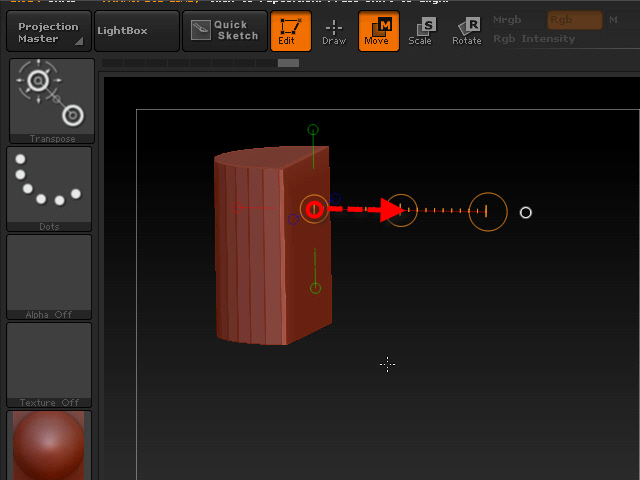Open the Texture Off selector
The image size is (640, 480).
[49, 365]
